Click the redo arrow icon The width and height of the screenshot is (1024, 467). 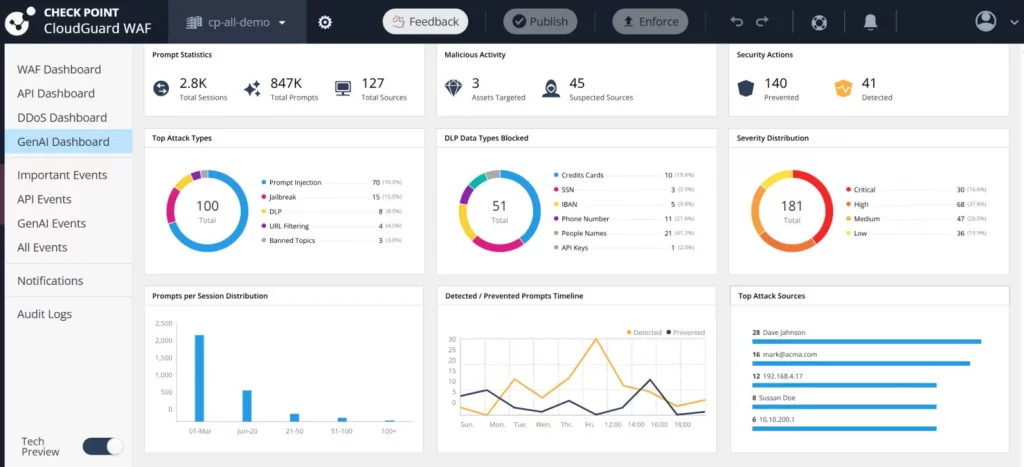762,21
